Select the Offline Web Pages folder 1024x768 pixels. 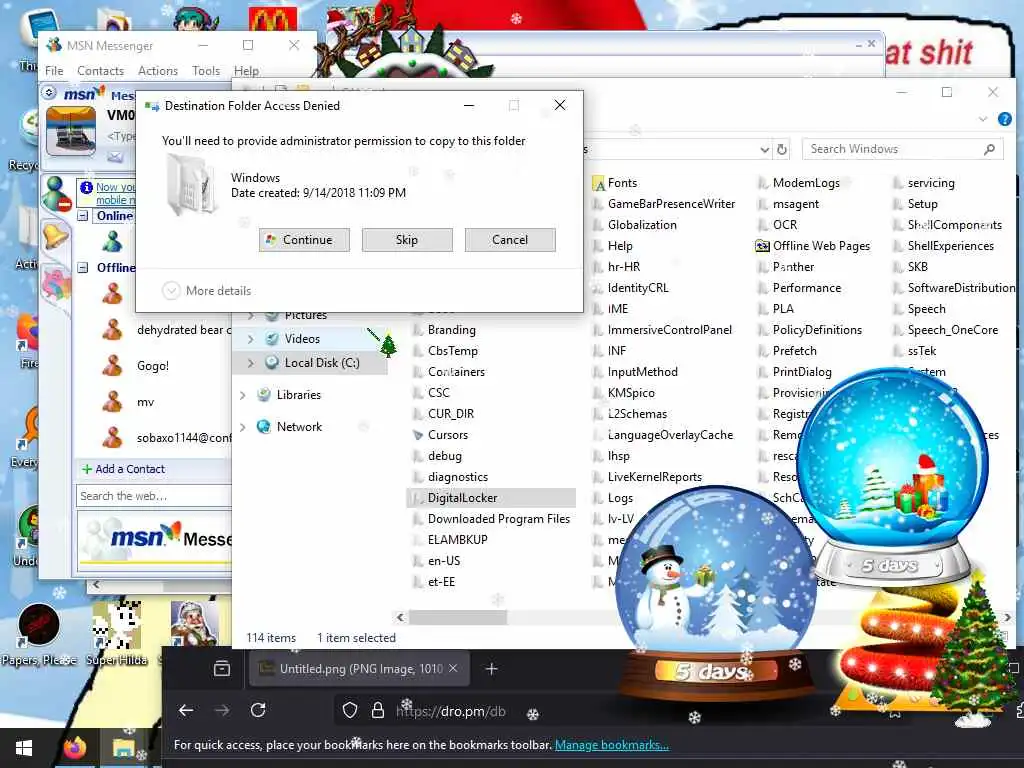pos(814,246)
